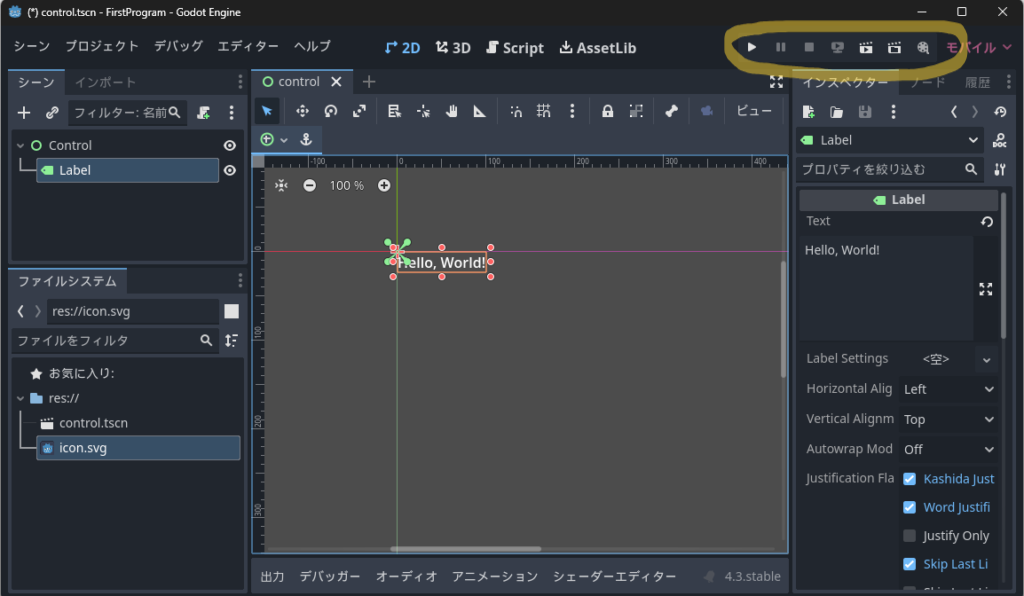
Task: Open the Vertical Alignment dropdown
Action: pyautogui.click(x=949, y=419)
